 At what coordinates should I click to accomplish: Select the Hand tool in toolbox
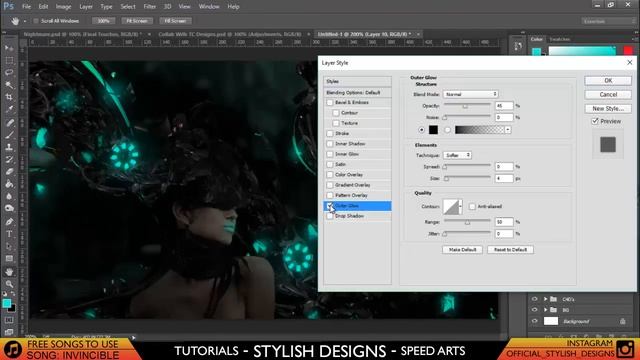pyautogui.click(x=9, y=272)
